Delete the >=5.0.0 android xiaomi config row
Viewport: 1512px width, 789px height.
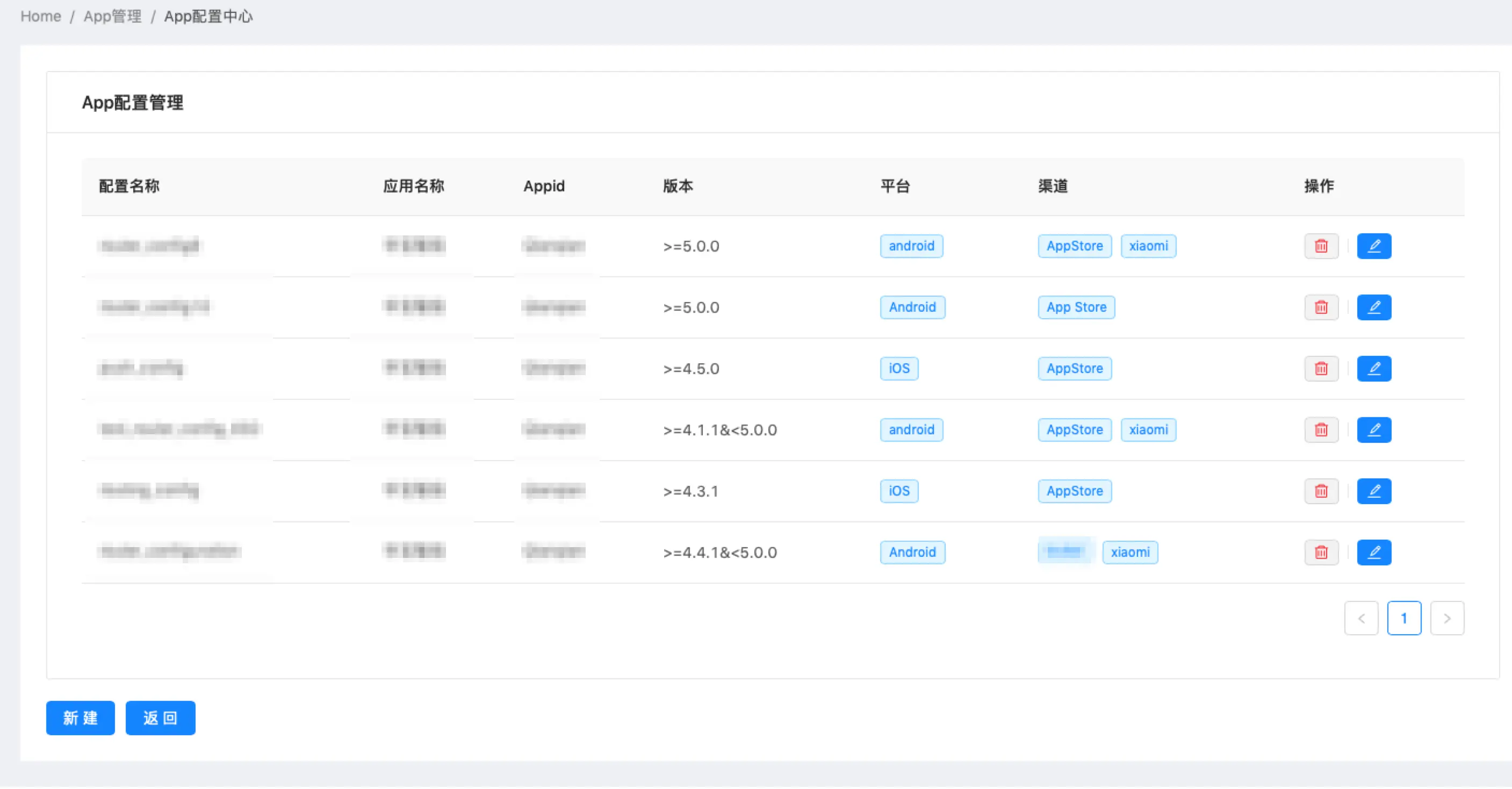coord(1321,246)
